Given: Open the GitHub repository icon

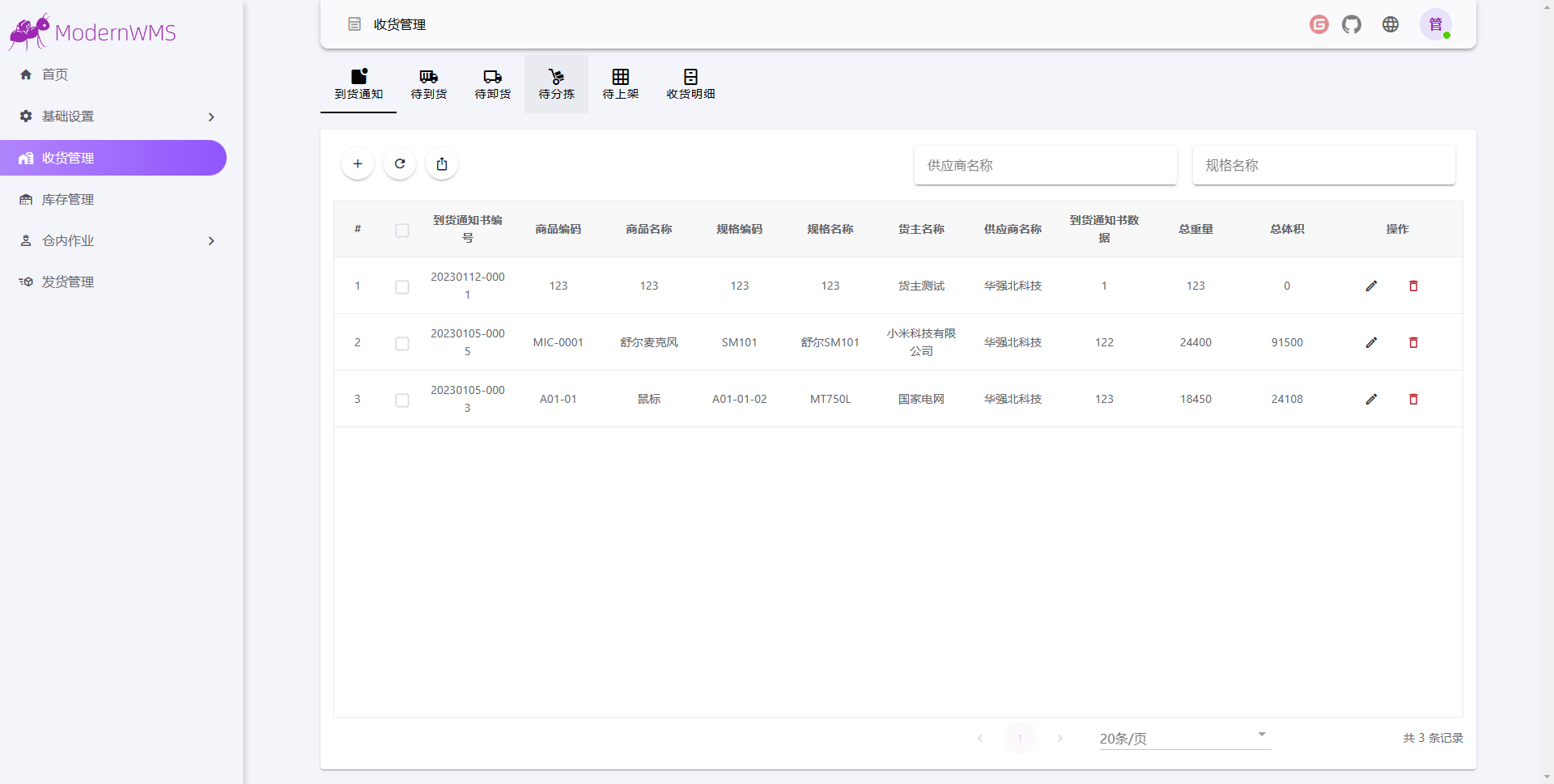Looking at the screenshot, I should (x=1352, y=24).
